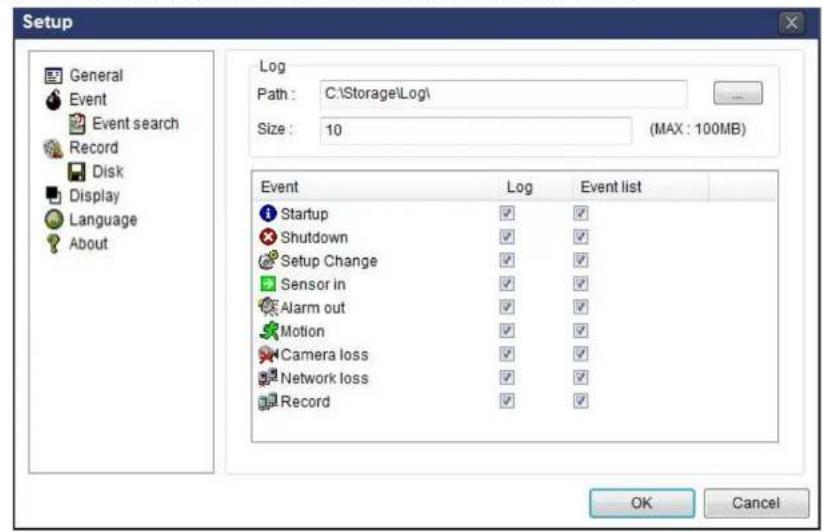Toggle Log checkbox for Shutdown

point(507,237)
